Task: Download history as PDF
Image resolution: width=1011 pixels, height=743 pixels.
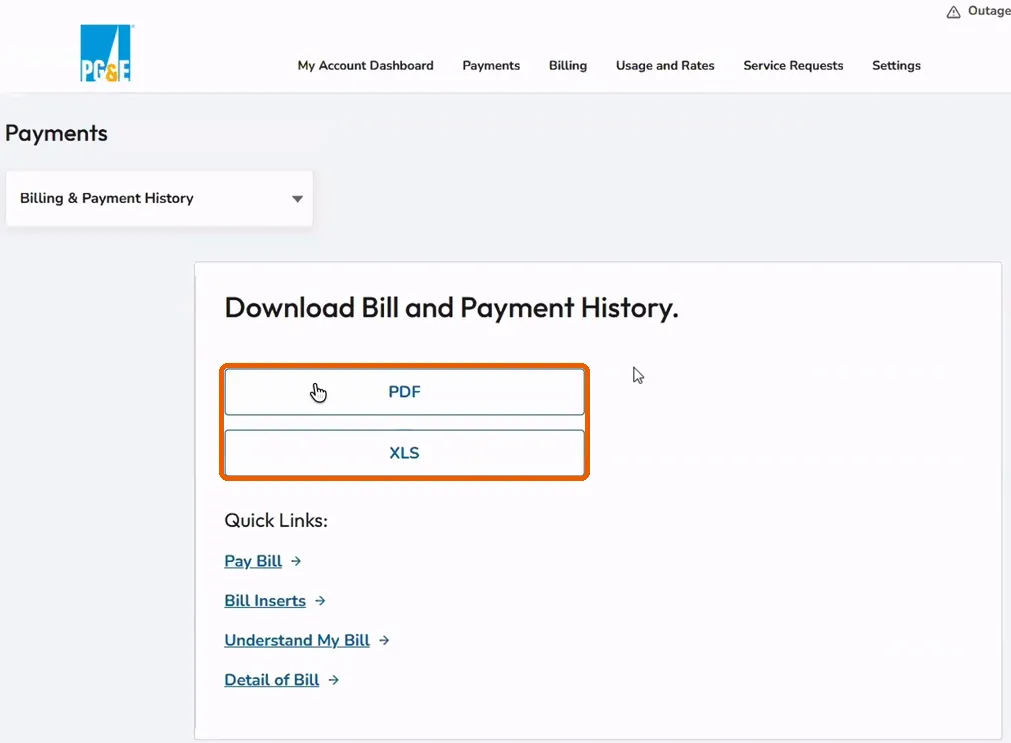Action: (x=404, y=391)
